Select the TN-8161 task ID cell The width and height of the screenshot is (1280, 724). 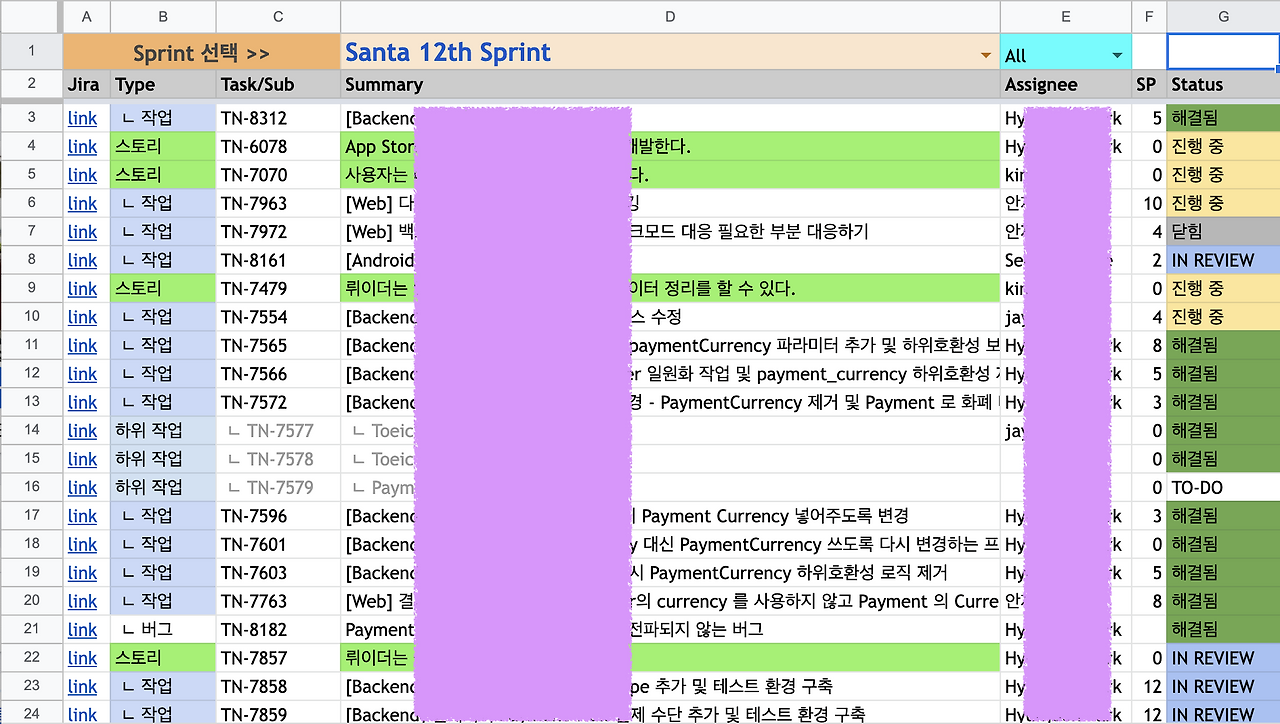tap(278, 261)
